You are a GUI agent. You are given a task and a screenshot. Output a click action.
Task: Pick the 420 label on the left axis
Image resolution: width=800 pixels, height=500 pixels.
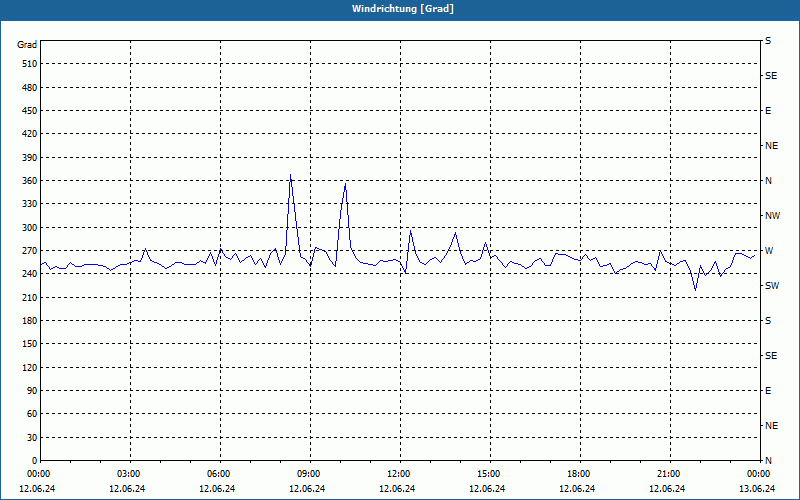tap(30, 134)
